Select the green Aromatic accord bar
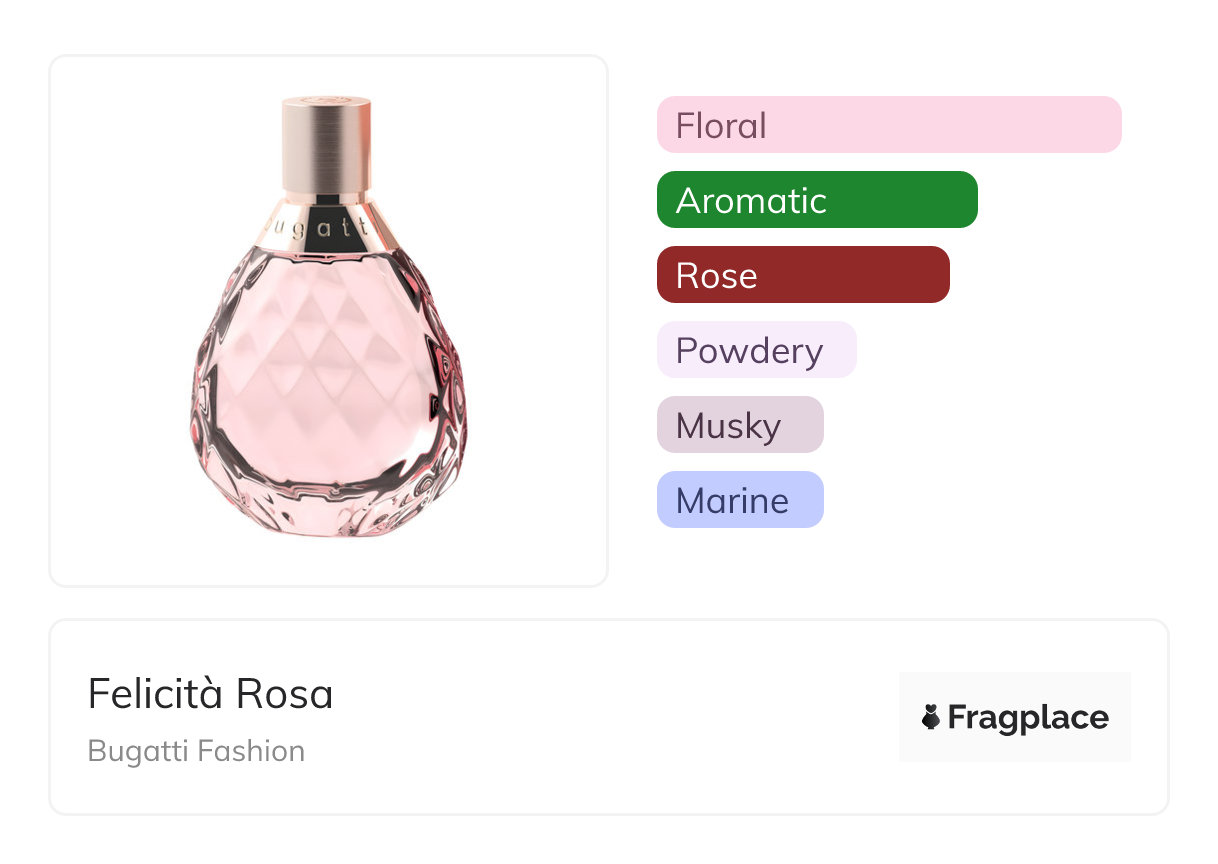1218x864 pixels. 816,200
